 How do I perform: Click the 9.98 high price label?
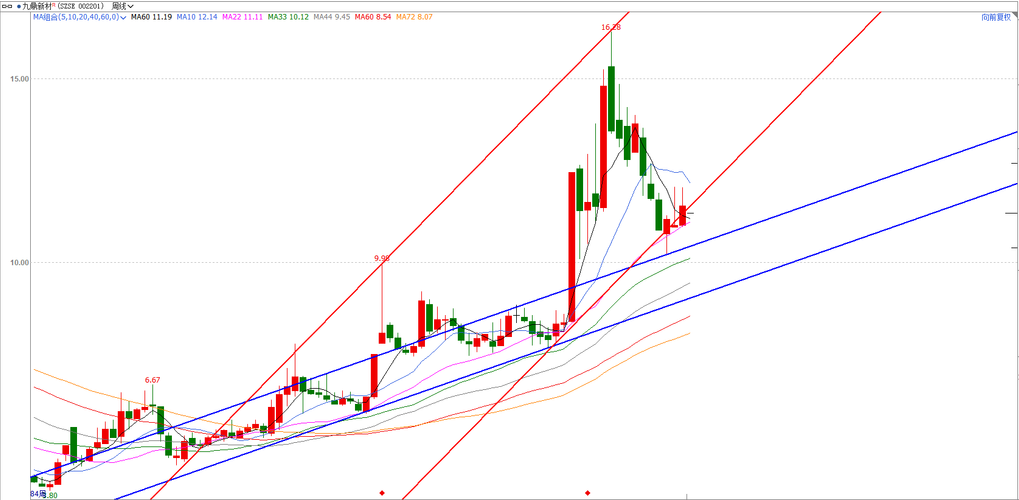[381, 258]
